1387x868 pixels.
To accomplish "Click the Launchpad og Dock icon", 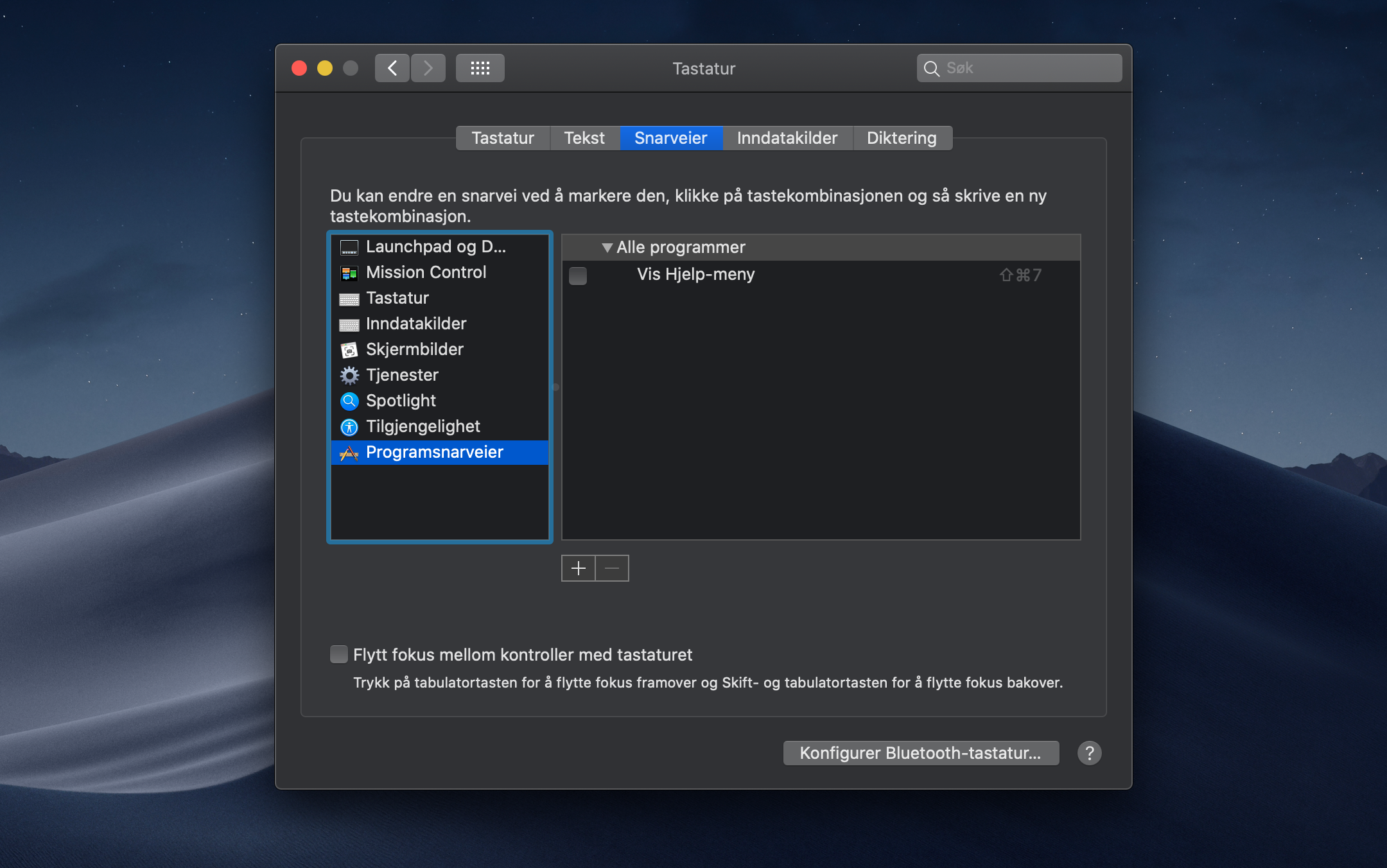I will coord(349,247).
